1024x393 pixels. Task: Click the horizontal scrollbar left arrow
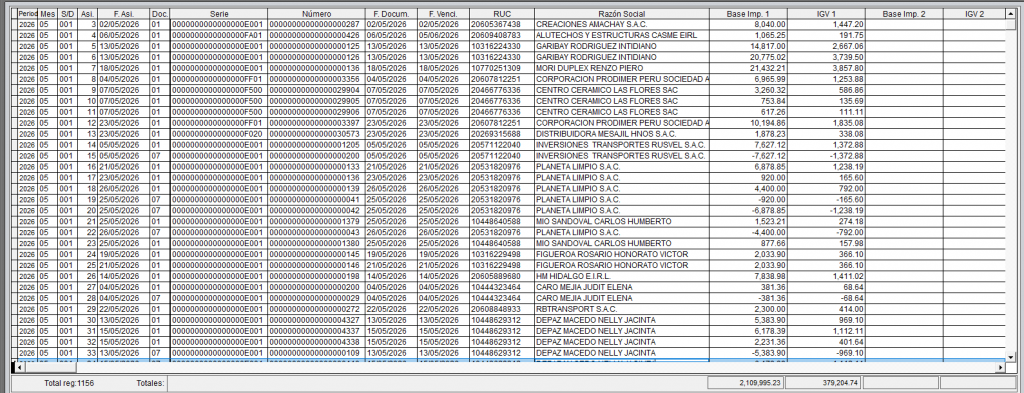17,368
